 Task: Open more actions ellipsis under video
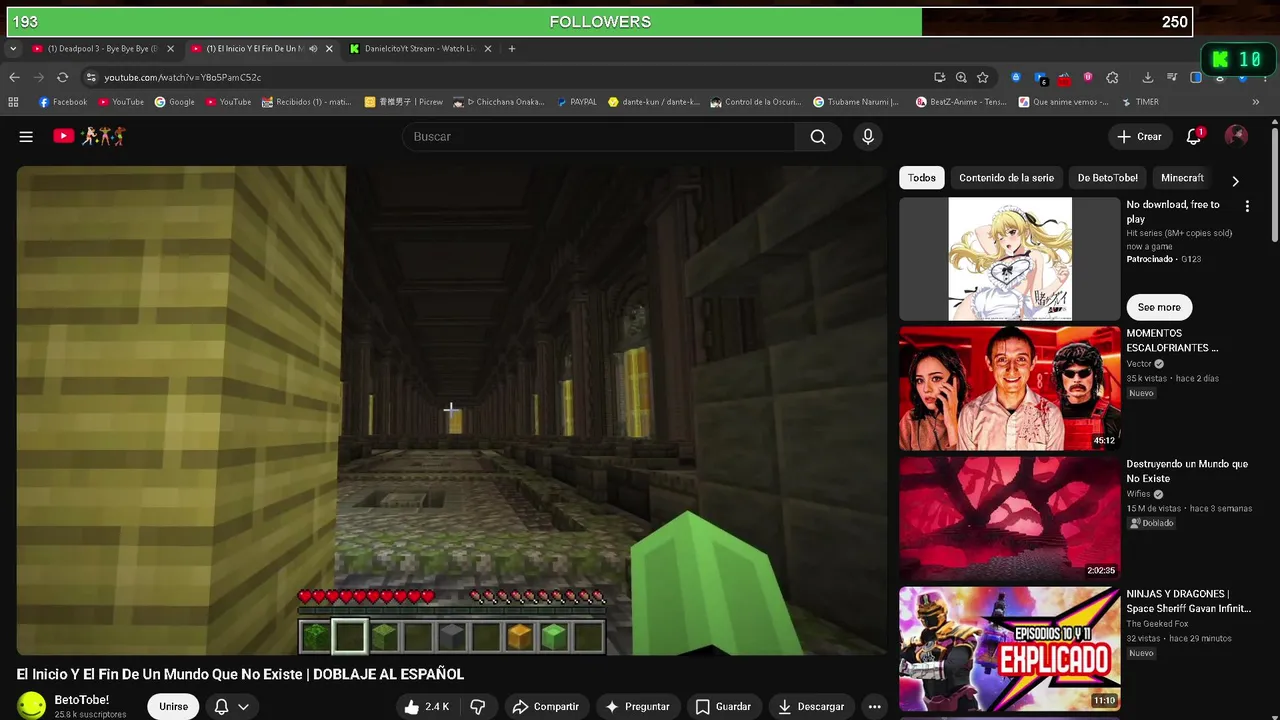click(874, 707)
